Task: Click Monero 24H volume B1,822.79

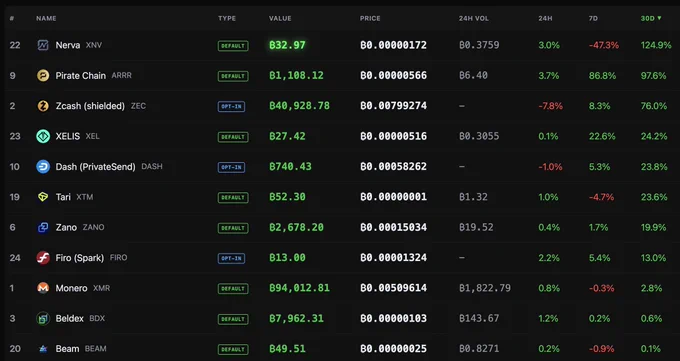Action: click(485, 288)
